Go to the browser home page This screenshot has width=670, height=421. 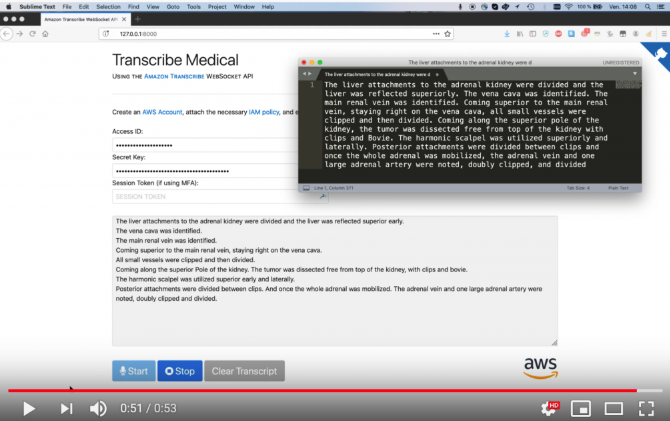pyautogui.click(x=45, y=34)
